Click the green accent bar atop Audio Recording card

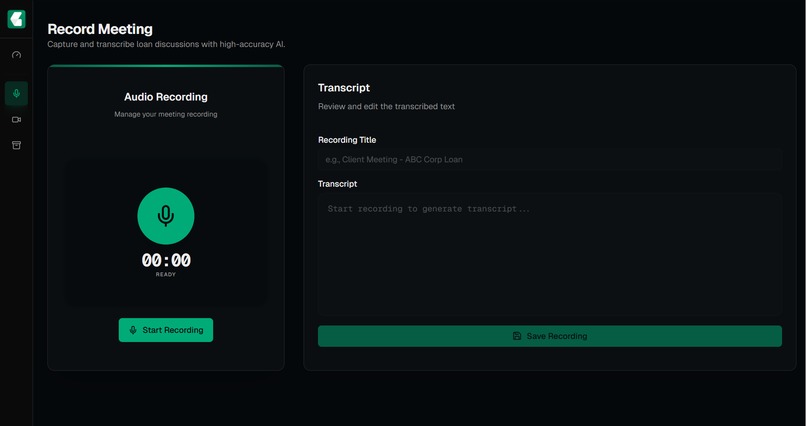point(166,66)
